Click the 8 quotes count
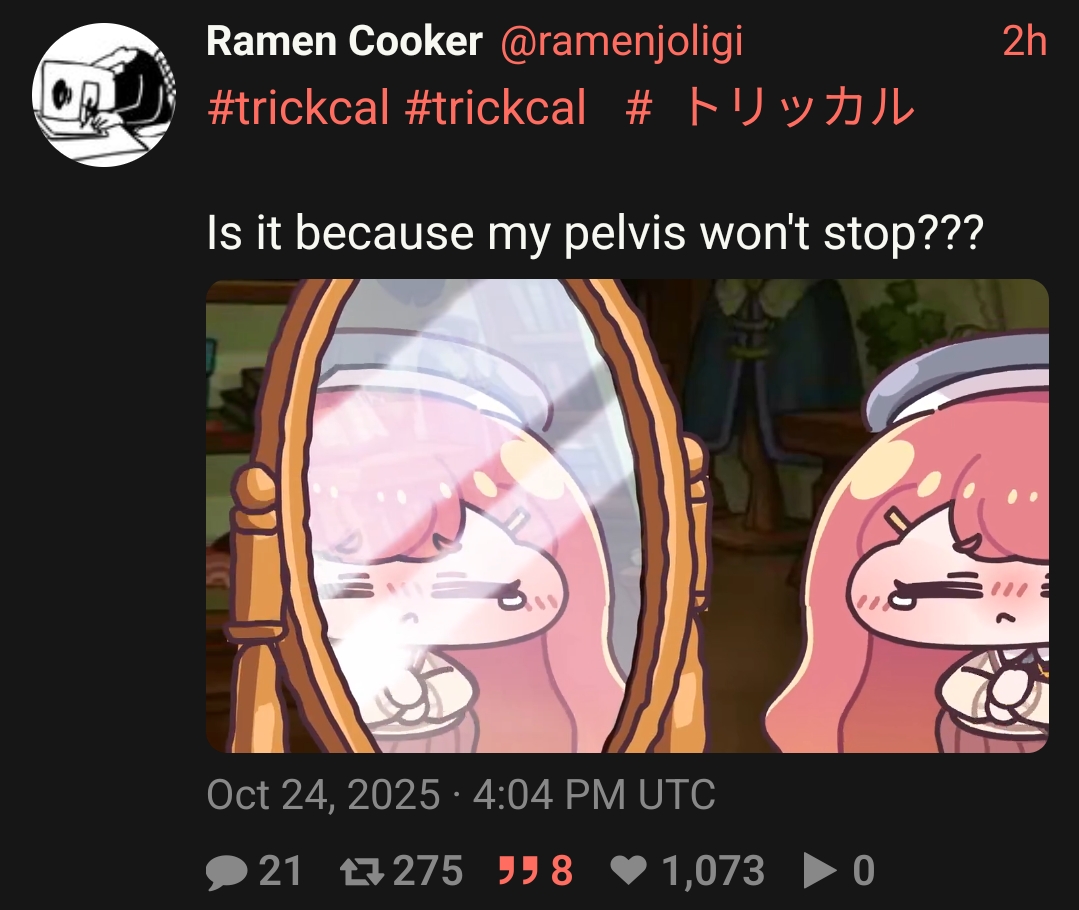Image resolution: width=1079 pixels, height=910 pixels. [x=562, y=871]
